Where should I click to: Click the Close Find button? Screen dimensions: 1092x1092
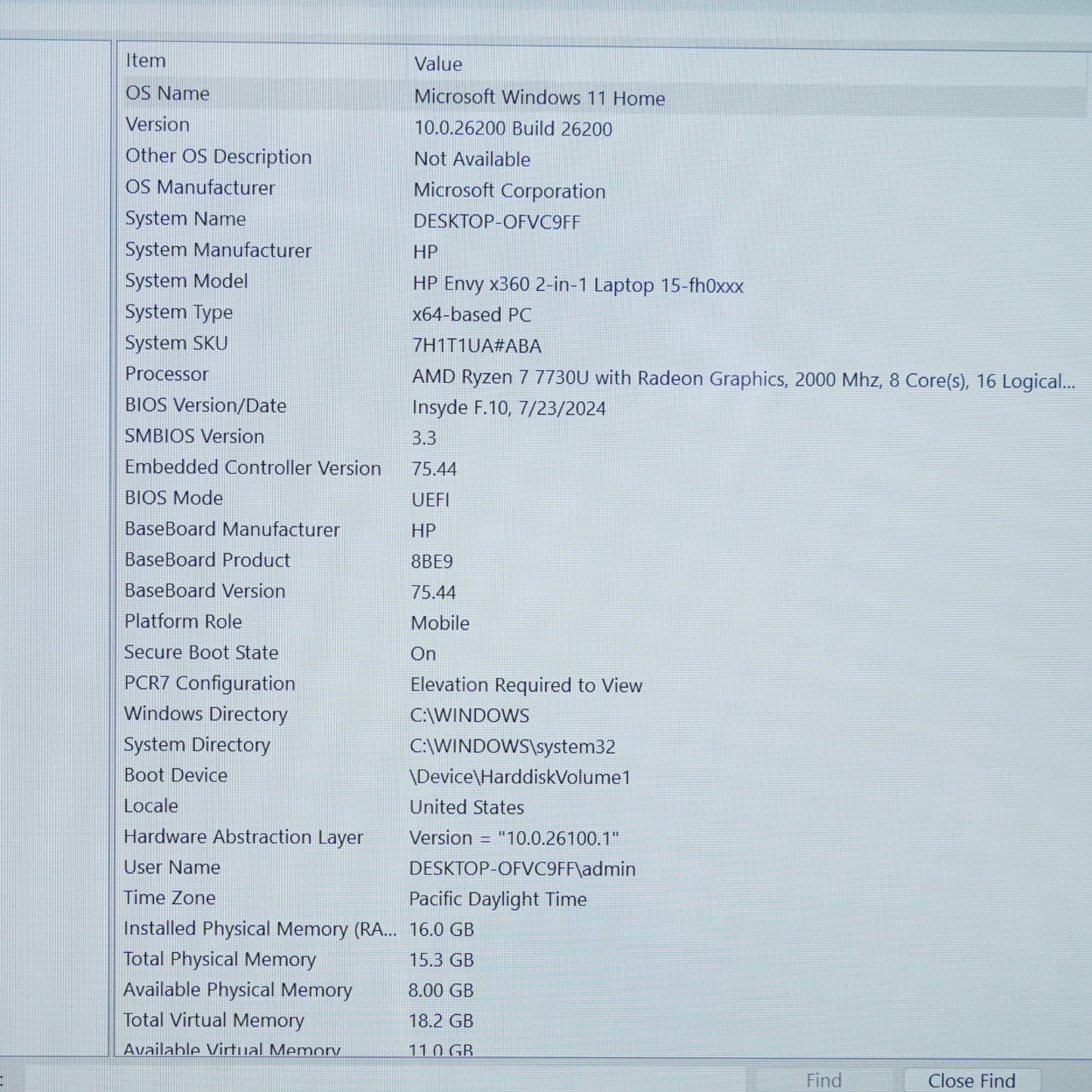click(971, 1081)
